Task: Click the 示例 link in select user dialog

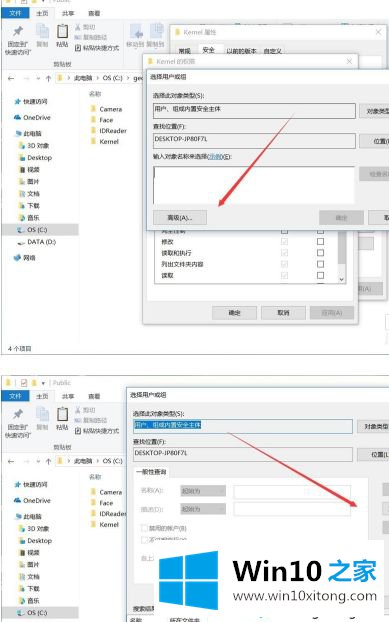Action: 215,157
